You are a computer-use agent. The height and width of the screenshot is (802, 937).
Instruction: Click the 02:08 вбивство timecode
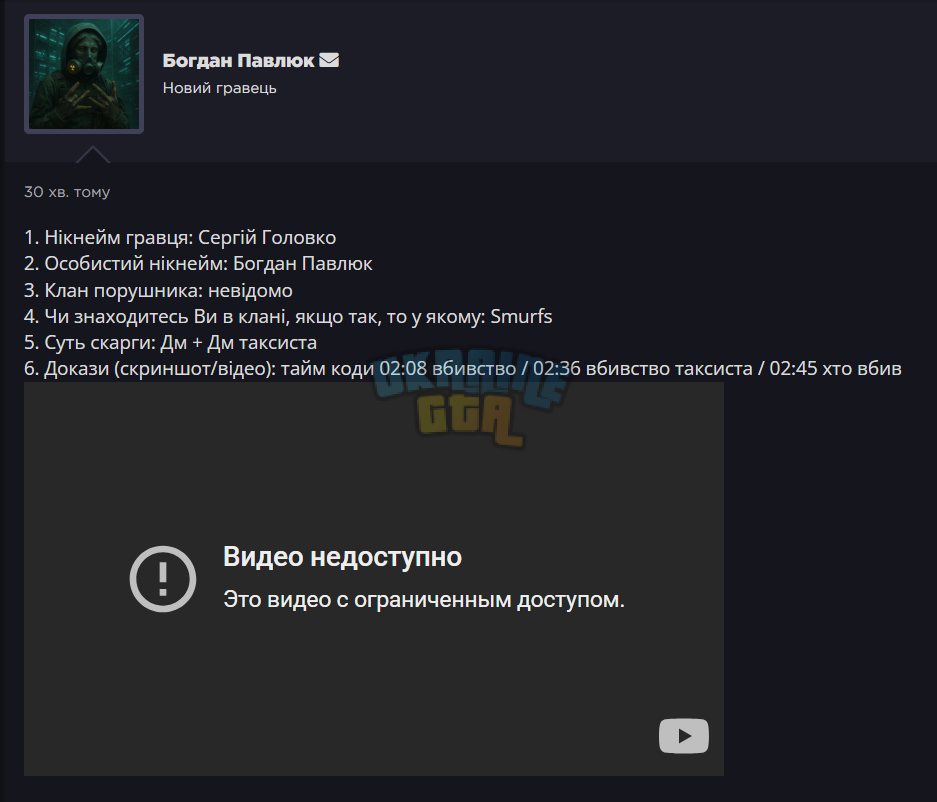pos(448,368)
